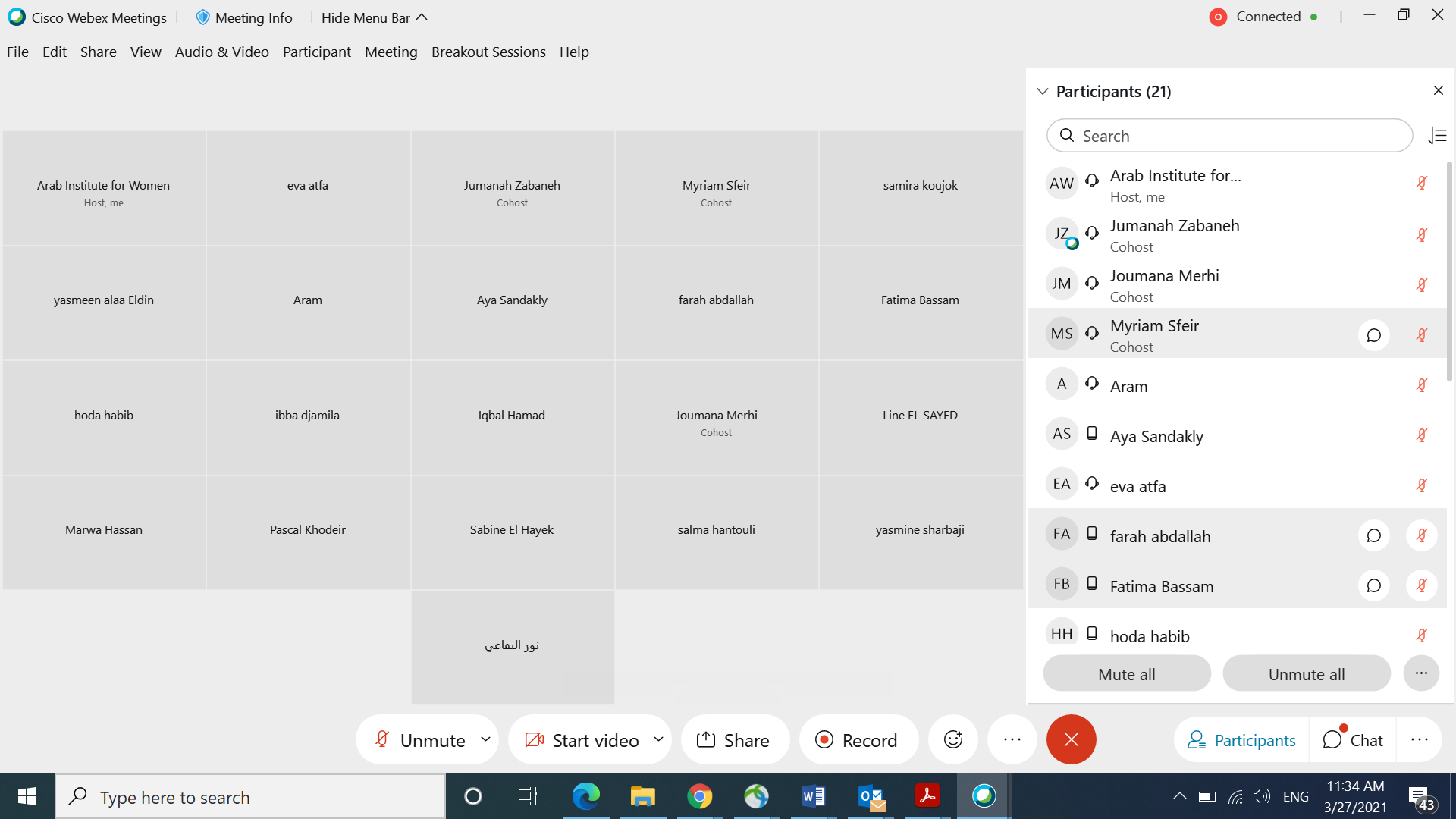Sort participants list icon
This screenshot has width=1456, height=819.
coord(1438,136)
